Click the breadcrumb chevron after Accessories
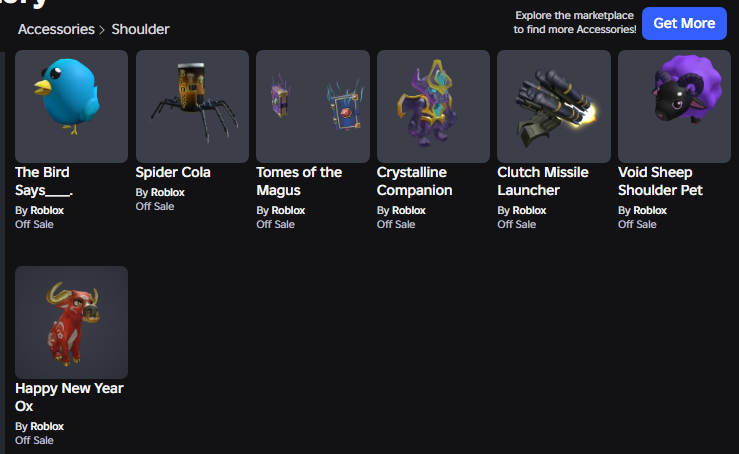Image resolution: width=739 pixels, height=454 pixels. click(102, 30)
